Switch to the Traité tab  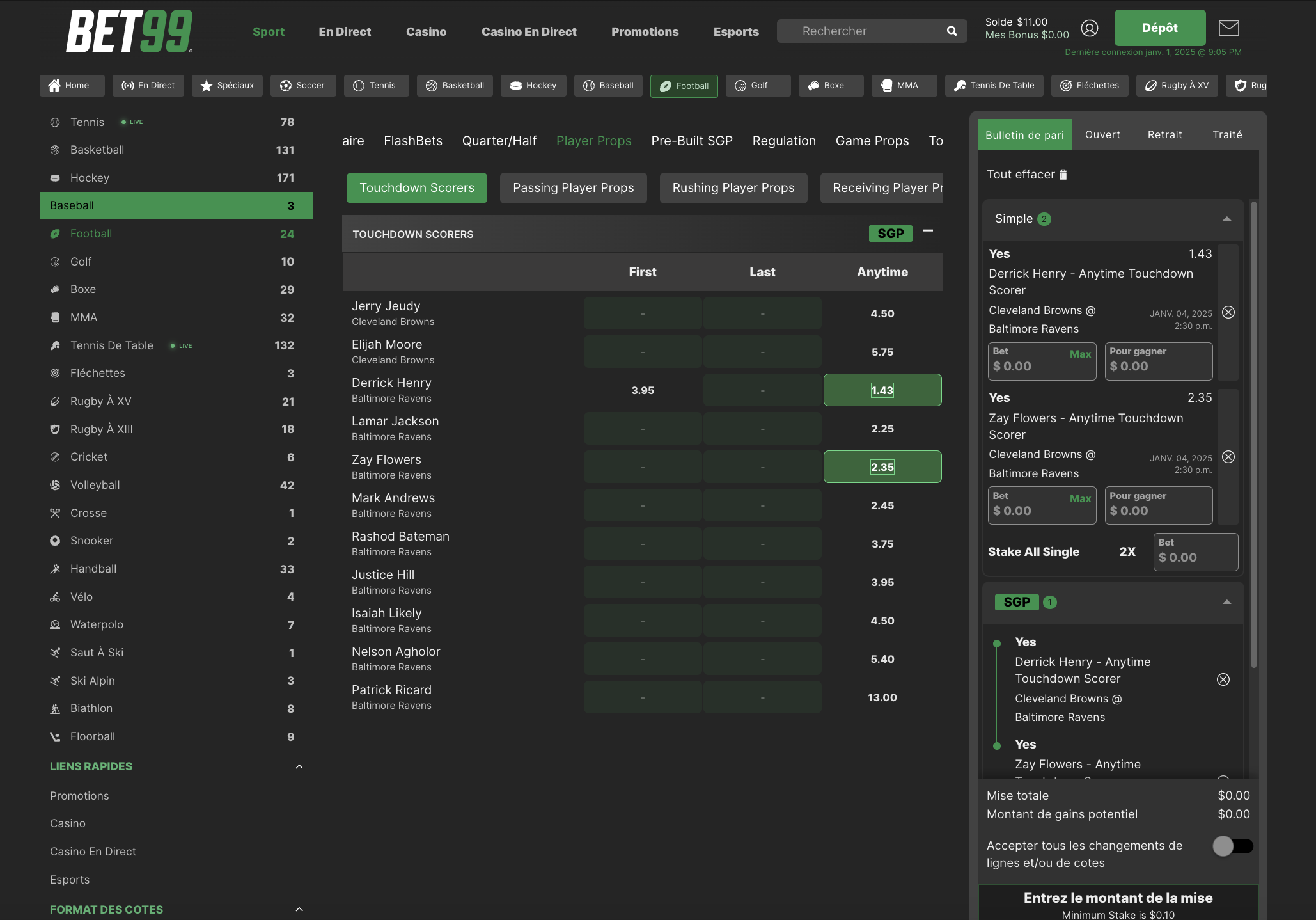coord(1227,134)
